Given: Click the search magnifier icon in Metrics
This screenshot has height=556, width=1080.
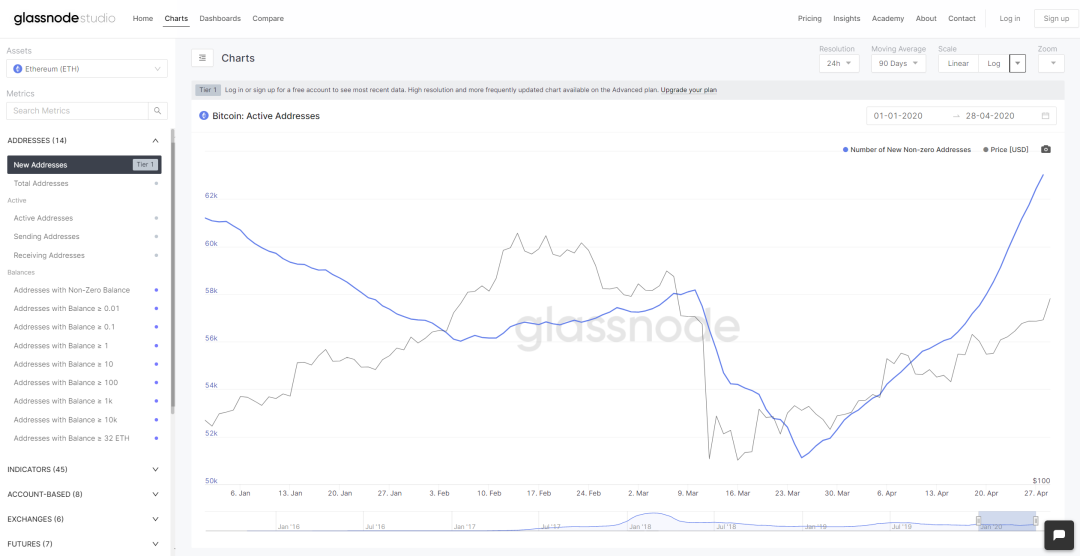Looking at the screenshot, I should click(158, 110).
